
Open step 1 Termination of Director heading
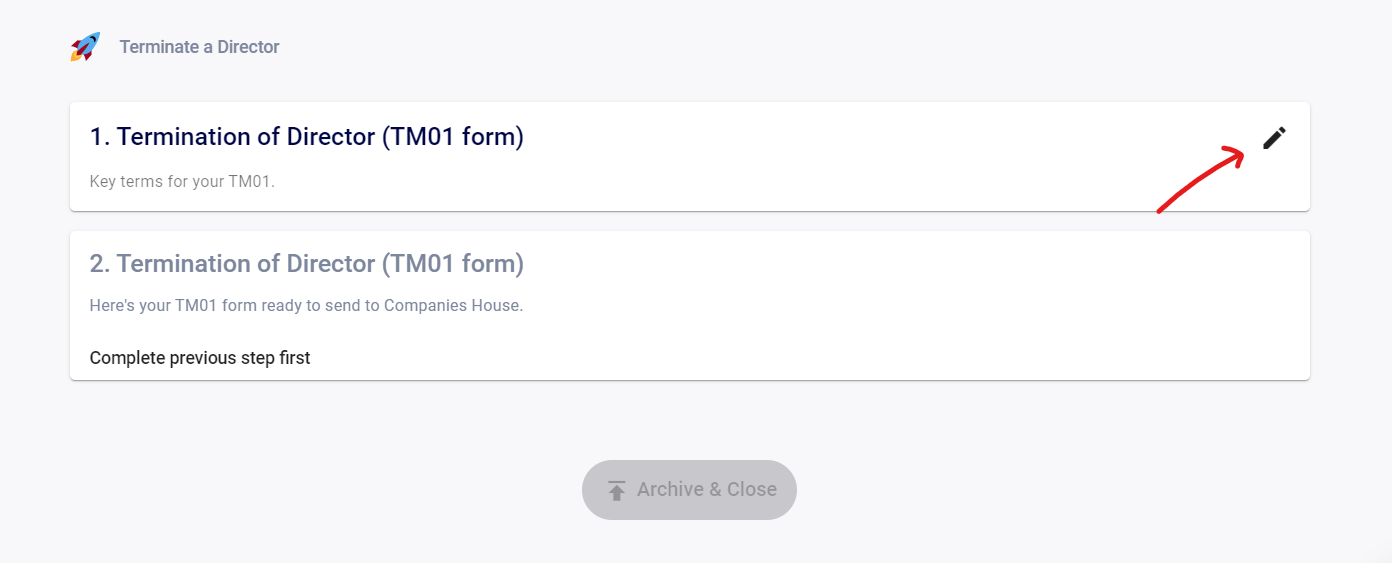point(306,137)
